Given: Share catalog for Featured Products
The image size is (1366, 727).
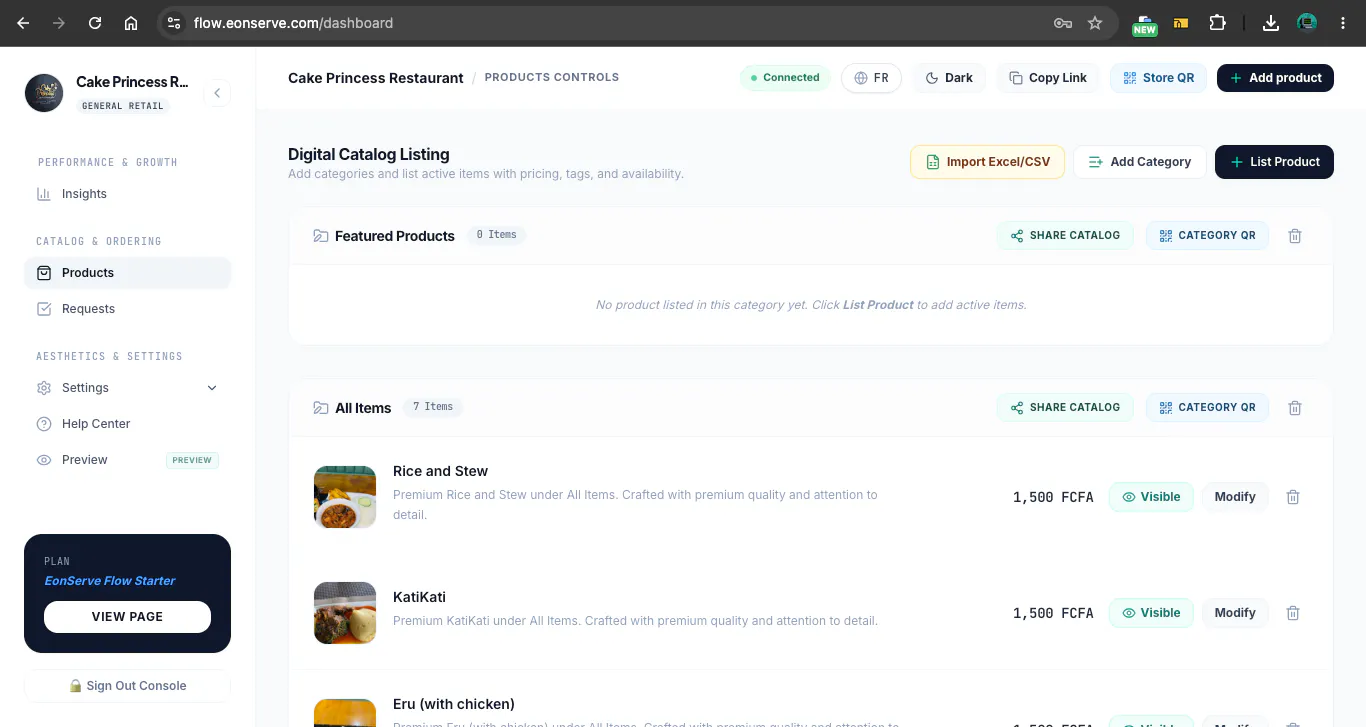Looking at the screenshot, I should [1065, 236].
